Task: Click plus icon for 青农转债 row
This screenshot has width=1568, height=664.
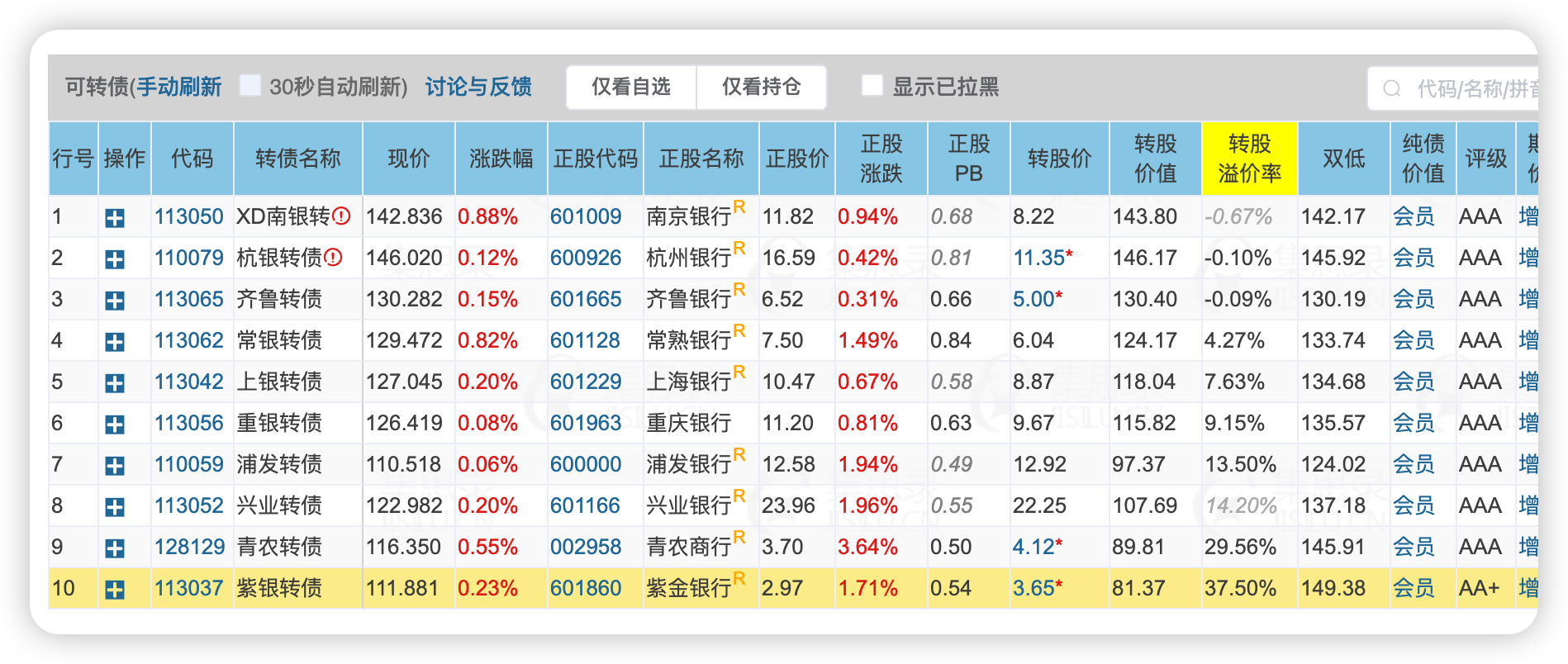Action: click(115, 548)
